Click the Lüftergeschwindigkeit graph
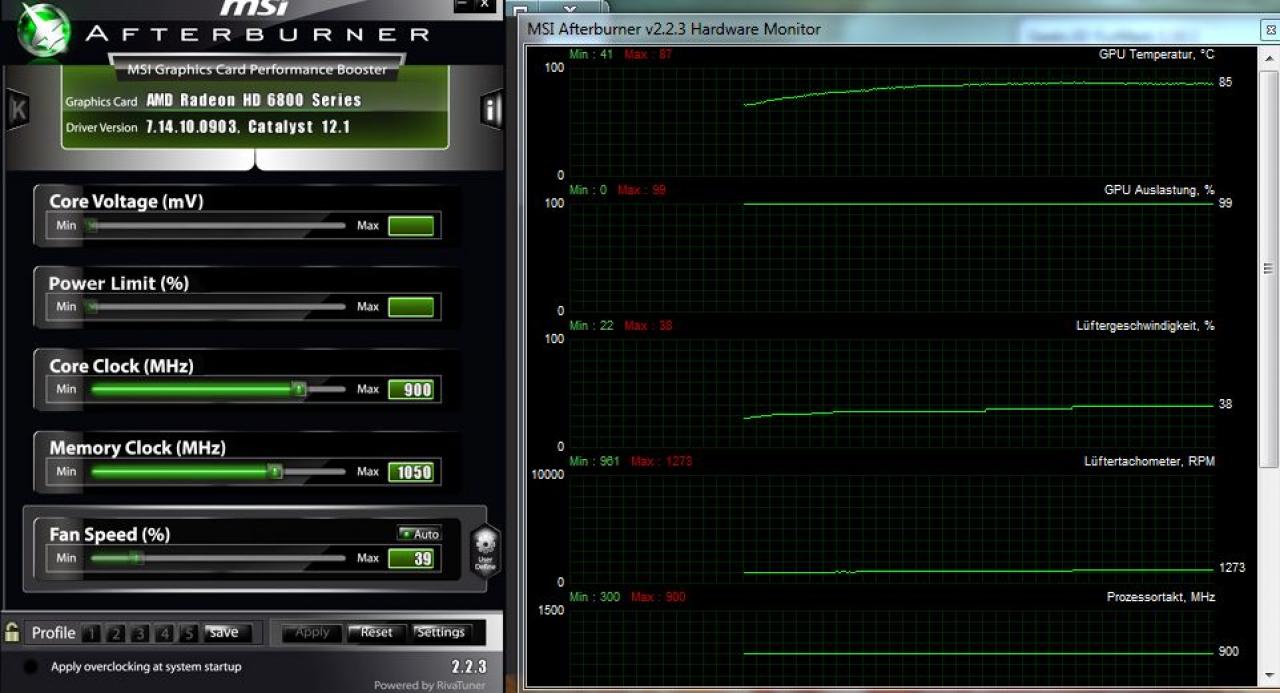This screenshot has height=693, width=1280. tap(892, 393)
